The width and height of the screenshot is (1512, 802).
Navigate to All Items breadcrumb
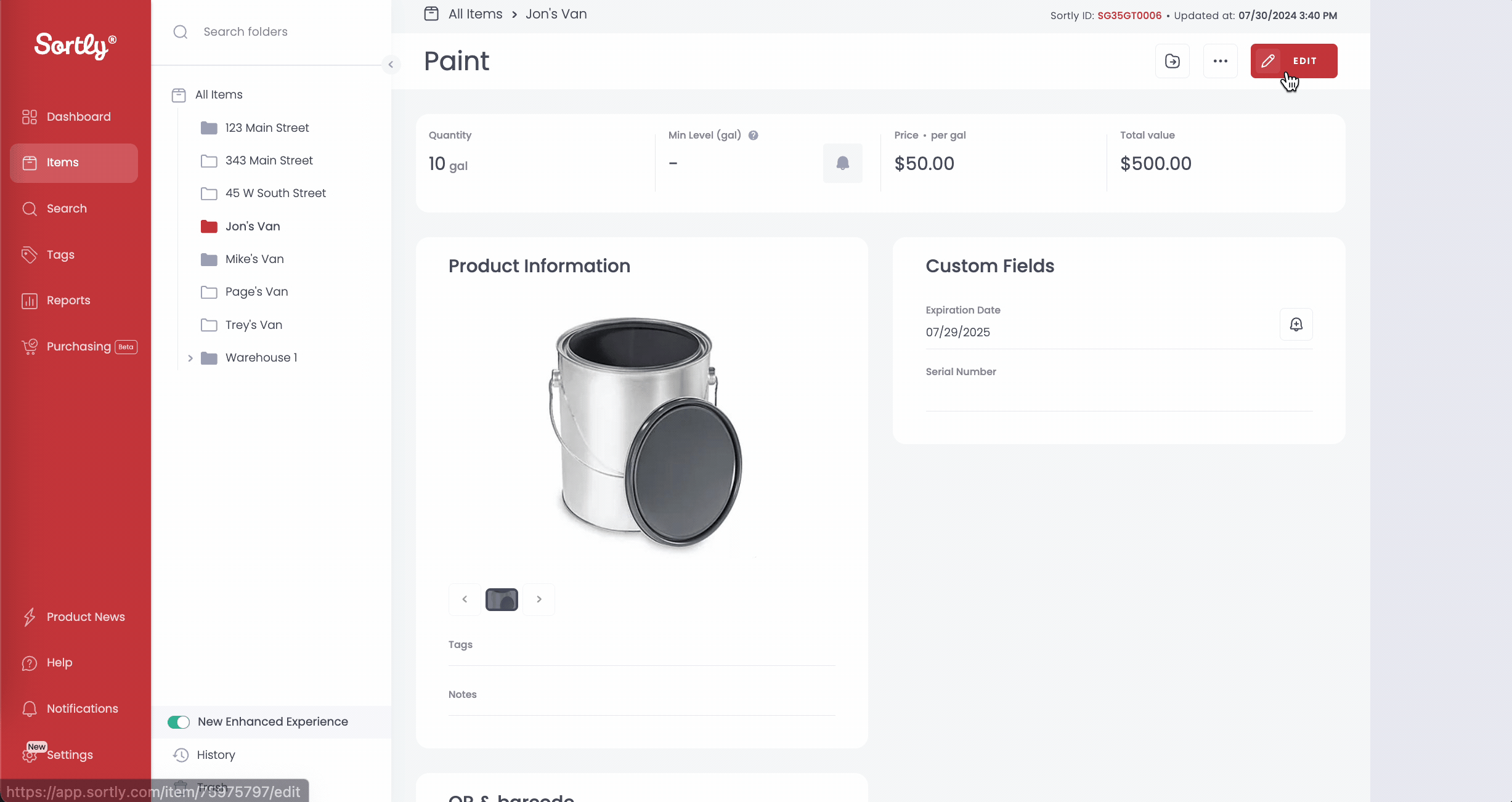(475, 14)
